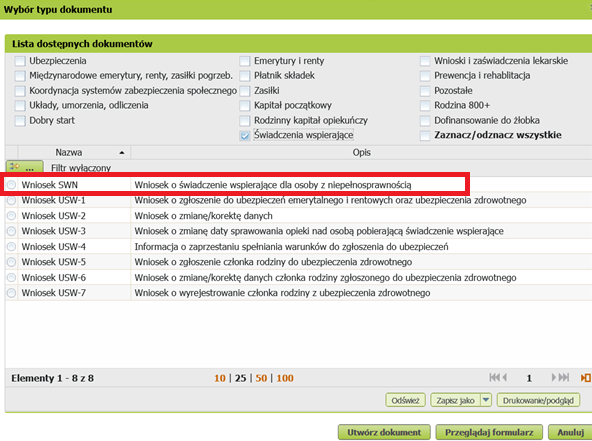The height and width of the screenshot is (441, 592).
Task: Choose the Wniosek USW-3 radio button
Action: tap(11, 231)
